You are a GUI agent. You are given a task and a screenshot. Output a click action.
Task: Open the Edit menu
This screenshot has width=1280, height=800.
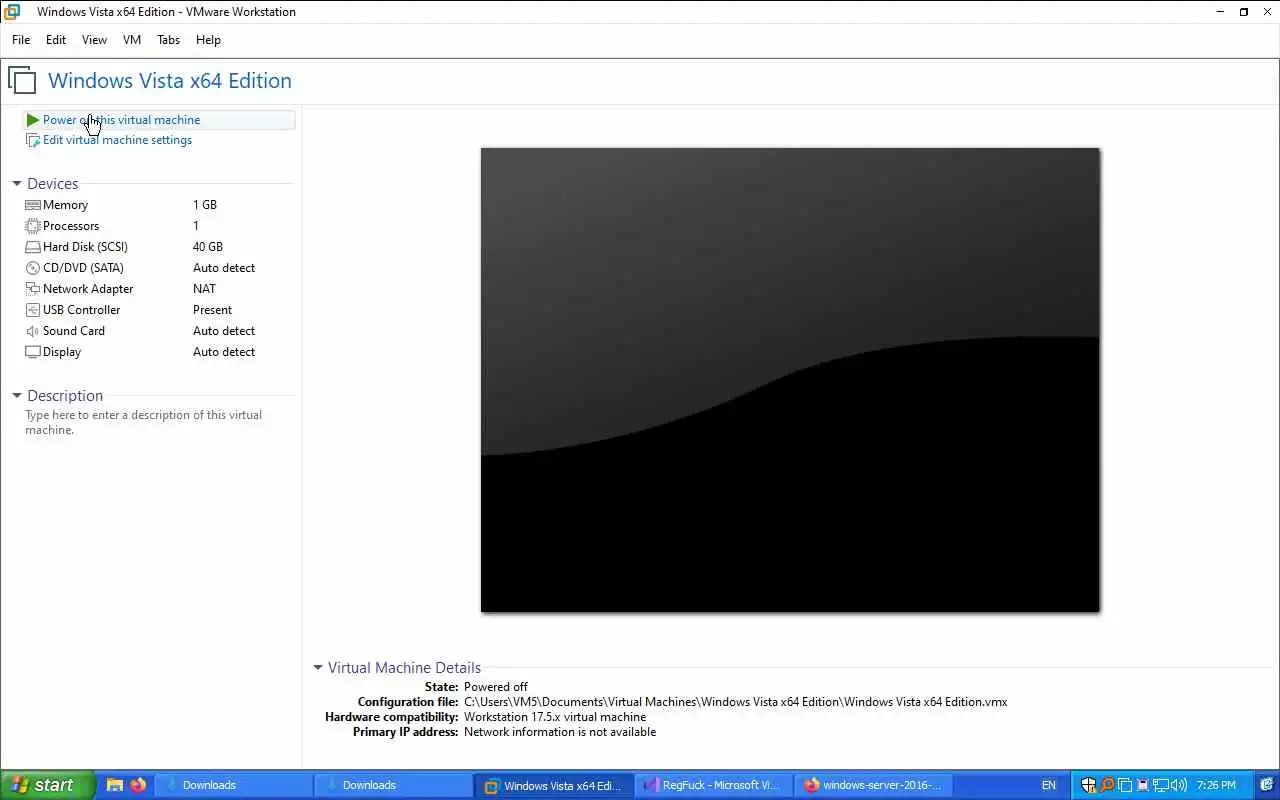[x=56, y=40]
